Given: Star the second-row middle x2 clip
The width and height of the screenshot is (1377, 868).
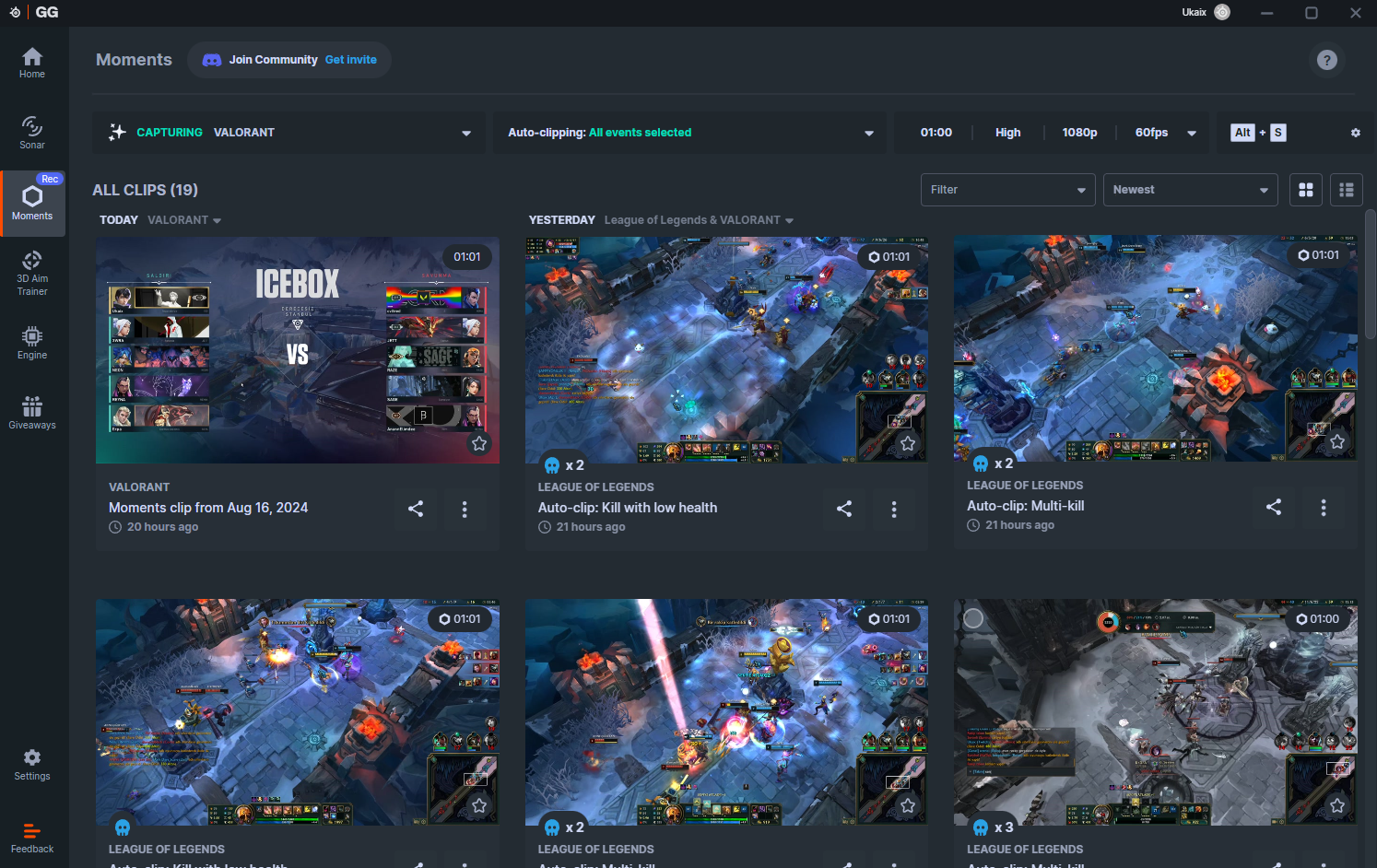Looking at the screenshot, I should point(908,806).
